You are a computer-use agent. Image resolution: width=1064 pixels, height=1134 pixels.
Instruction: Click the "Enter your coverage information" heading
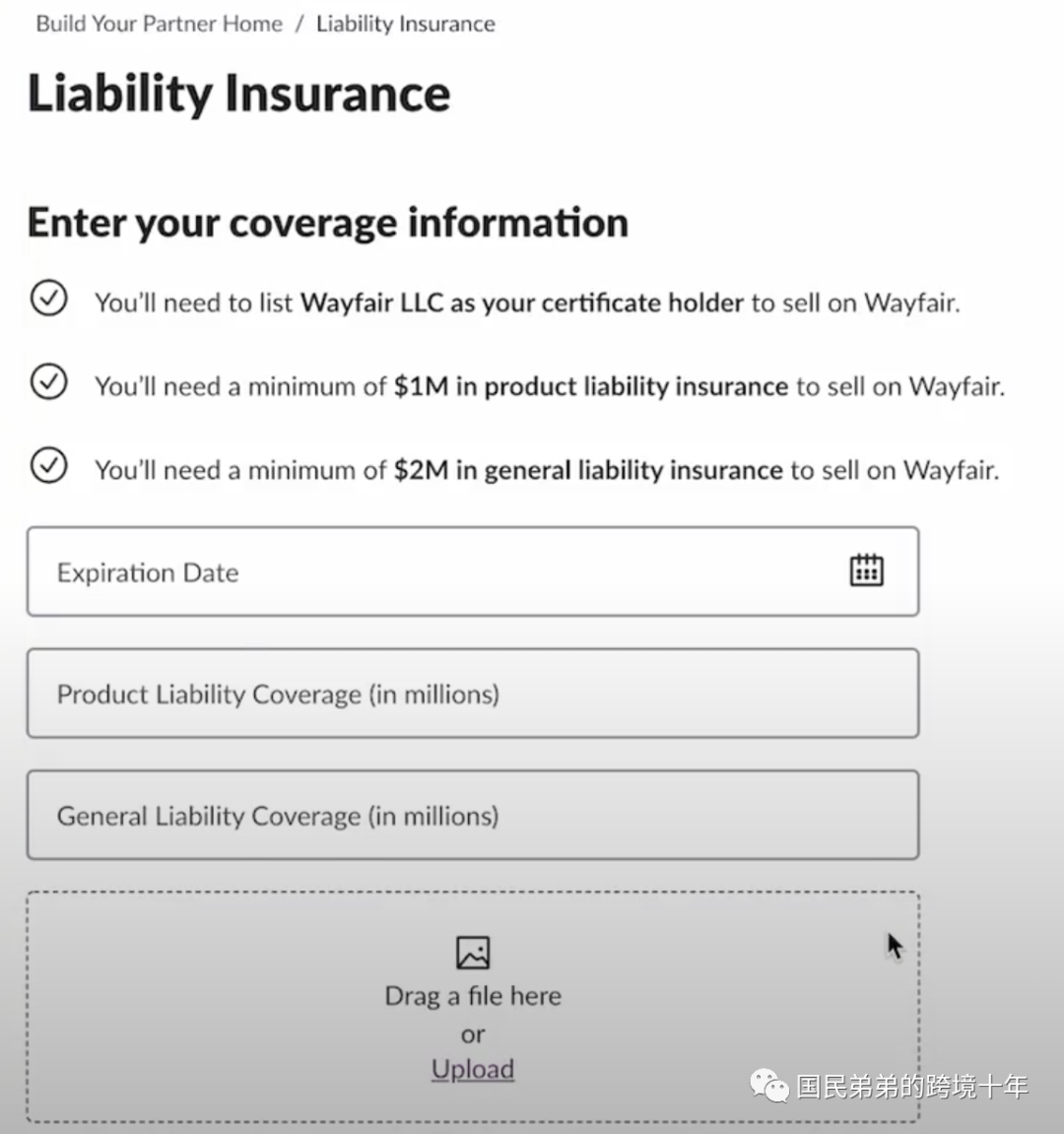328,223
